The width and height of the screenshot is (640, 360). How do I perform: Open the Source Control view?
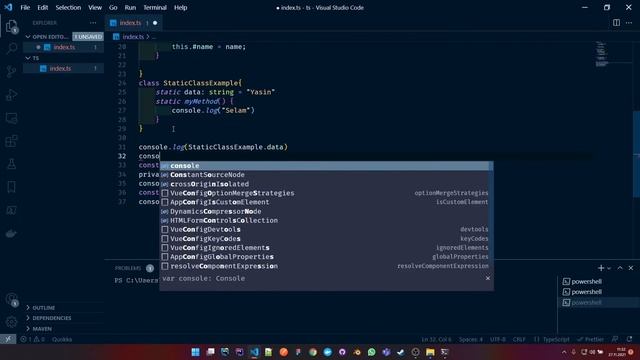(11, 71)
